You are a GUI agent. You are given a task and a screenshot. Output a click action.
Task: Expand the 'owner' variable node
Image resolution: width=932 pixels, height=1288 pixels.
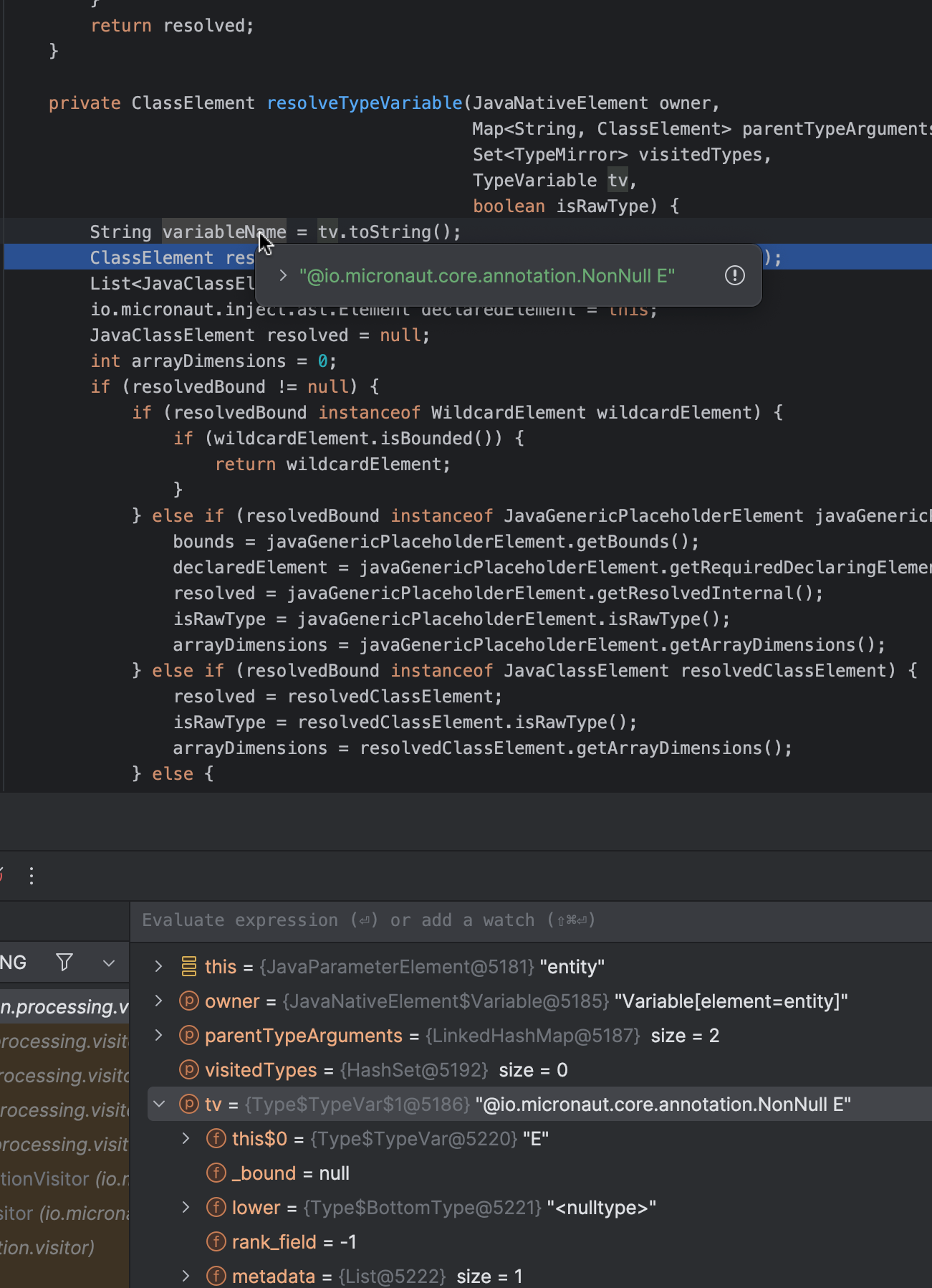(159, 1001)
